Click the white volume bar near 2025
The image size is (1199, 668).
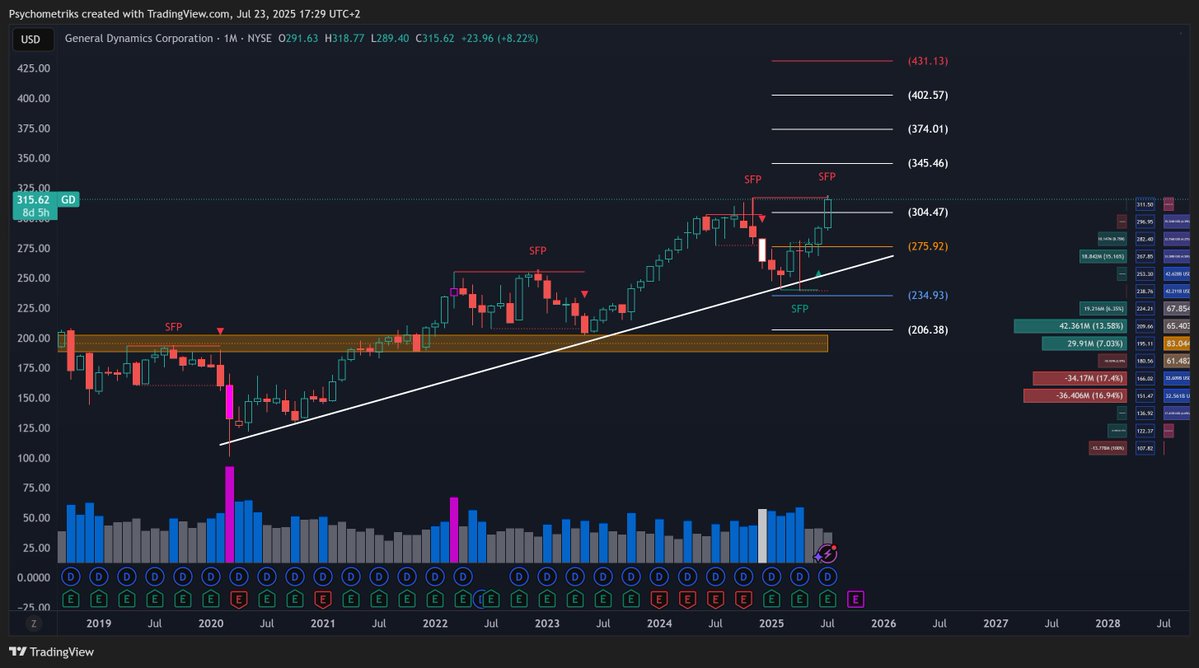762,536
